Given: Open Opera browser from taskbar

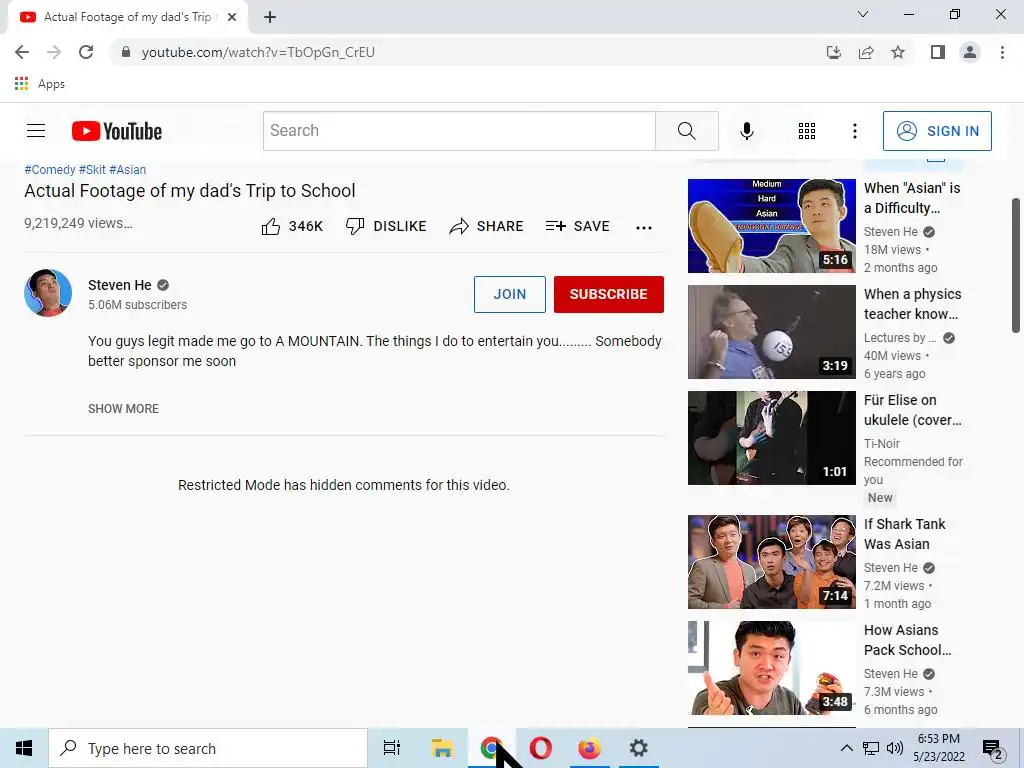Looking at the screenshot, I should point(541,748).
